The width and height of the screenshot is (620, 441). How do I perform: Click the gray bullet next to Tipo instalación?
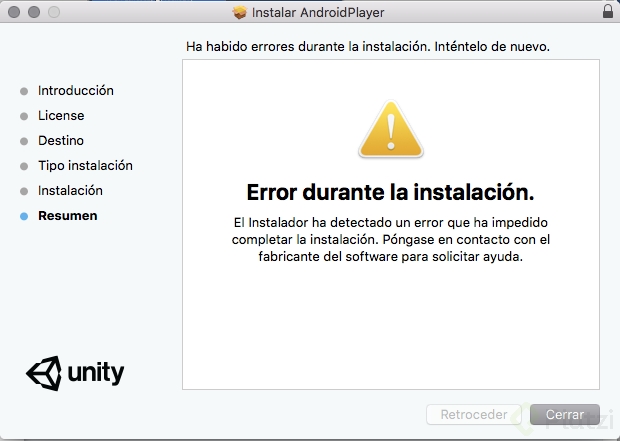(24, 167)
